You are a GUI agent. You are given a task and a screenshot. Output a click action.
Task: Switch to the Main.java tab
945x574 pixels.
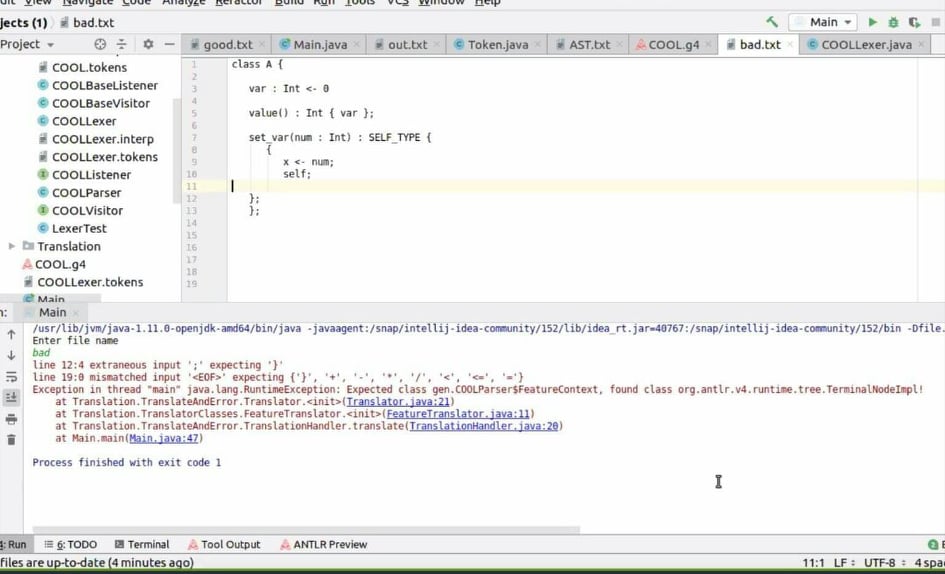click(319, 45)
